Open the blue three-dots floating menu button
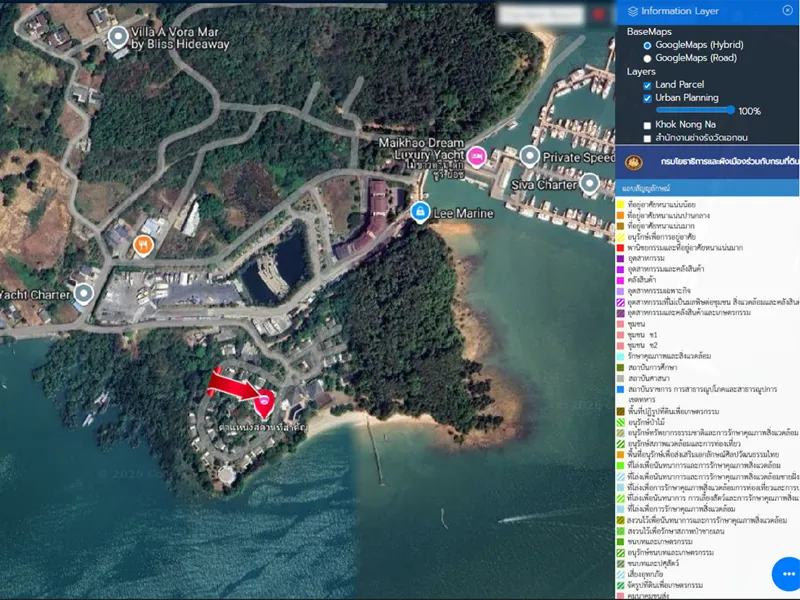This screenshot has height=600, width=800. 788,575
